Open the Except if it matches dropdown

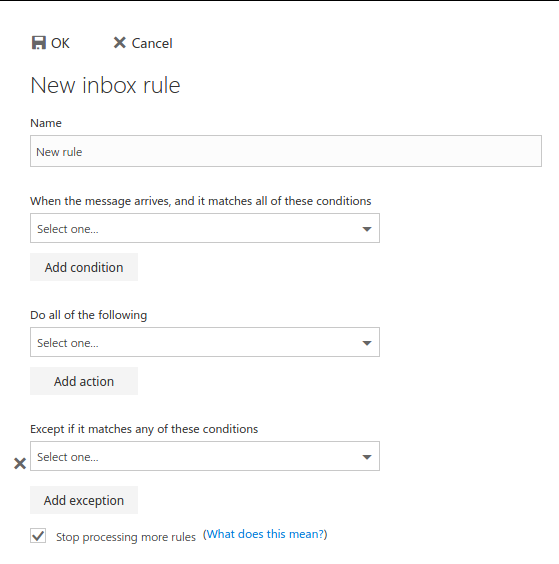[x=205, y=456]
